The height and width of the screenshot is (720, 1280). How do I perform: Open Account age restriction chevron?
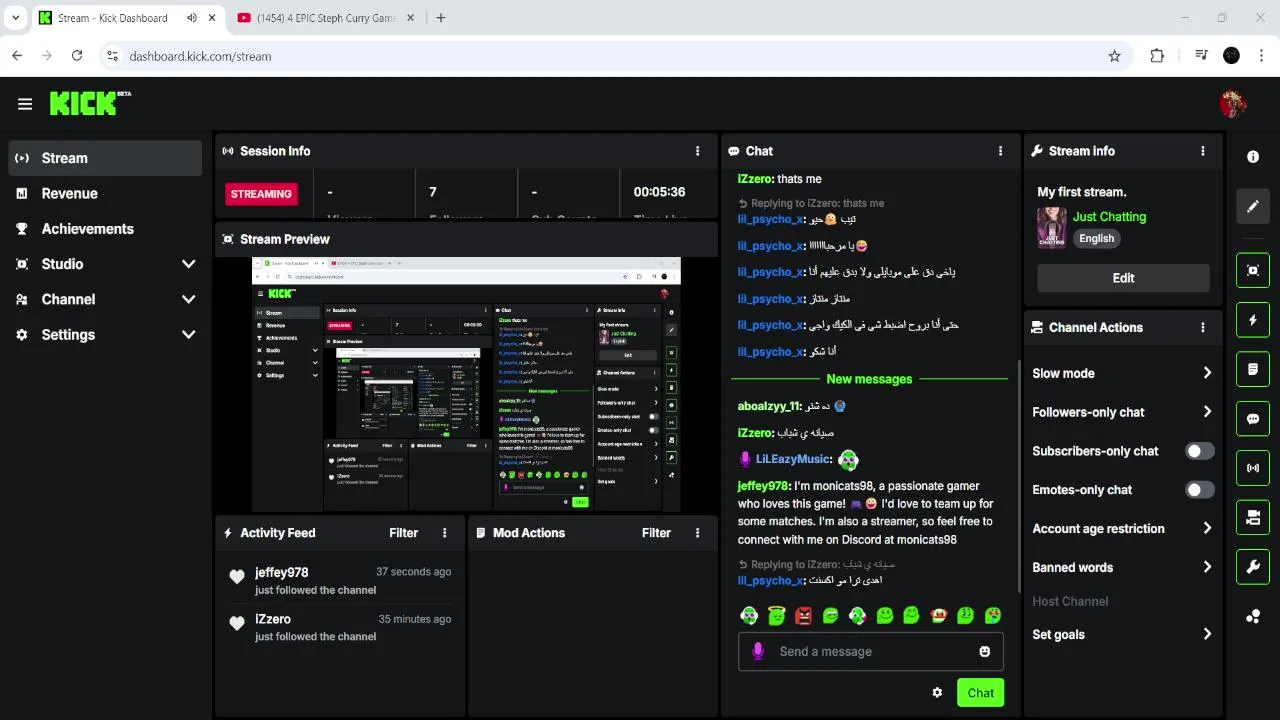1207,528
